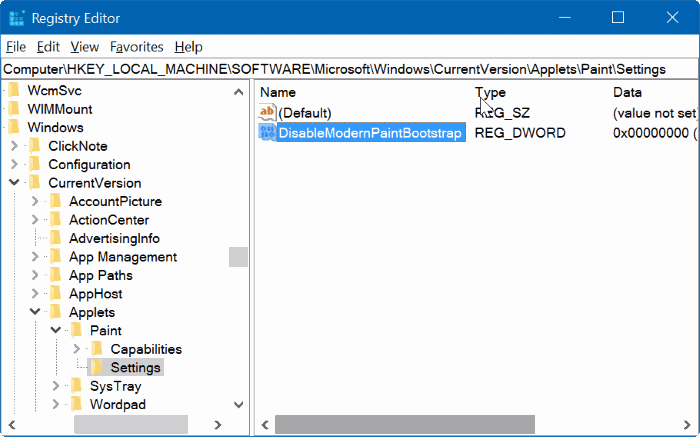Viewport: 700px width, 437px height.
Task: Click the ClickNote folder icon
Action: (35, 146)
